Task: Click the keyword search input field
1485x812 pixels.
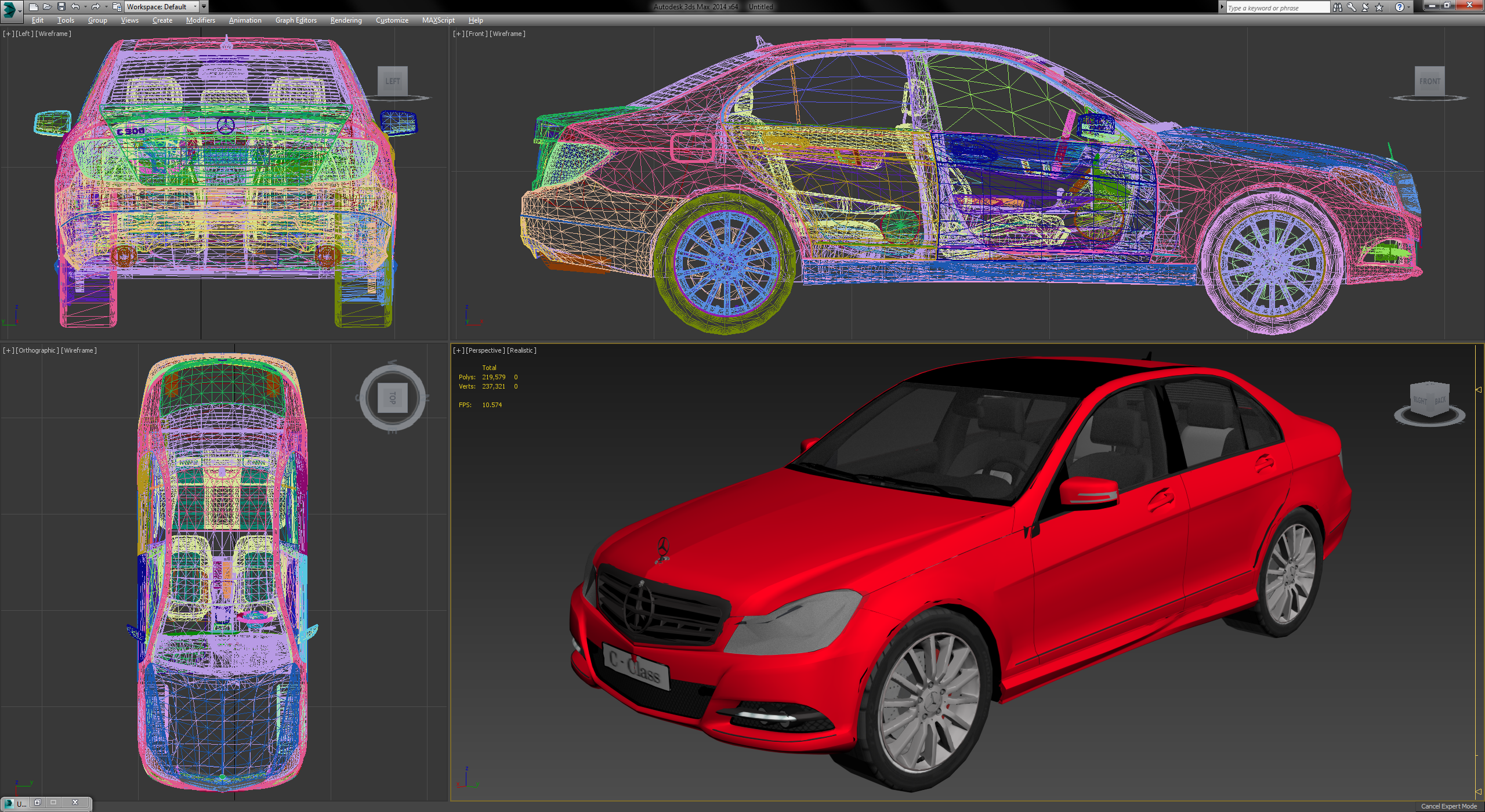Action: (1276, 8)
